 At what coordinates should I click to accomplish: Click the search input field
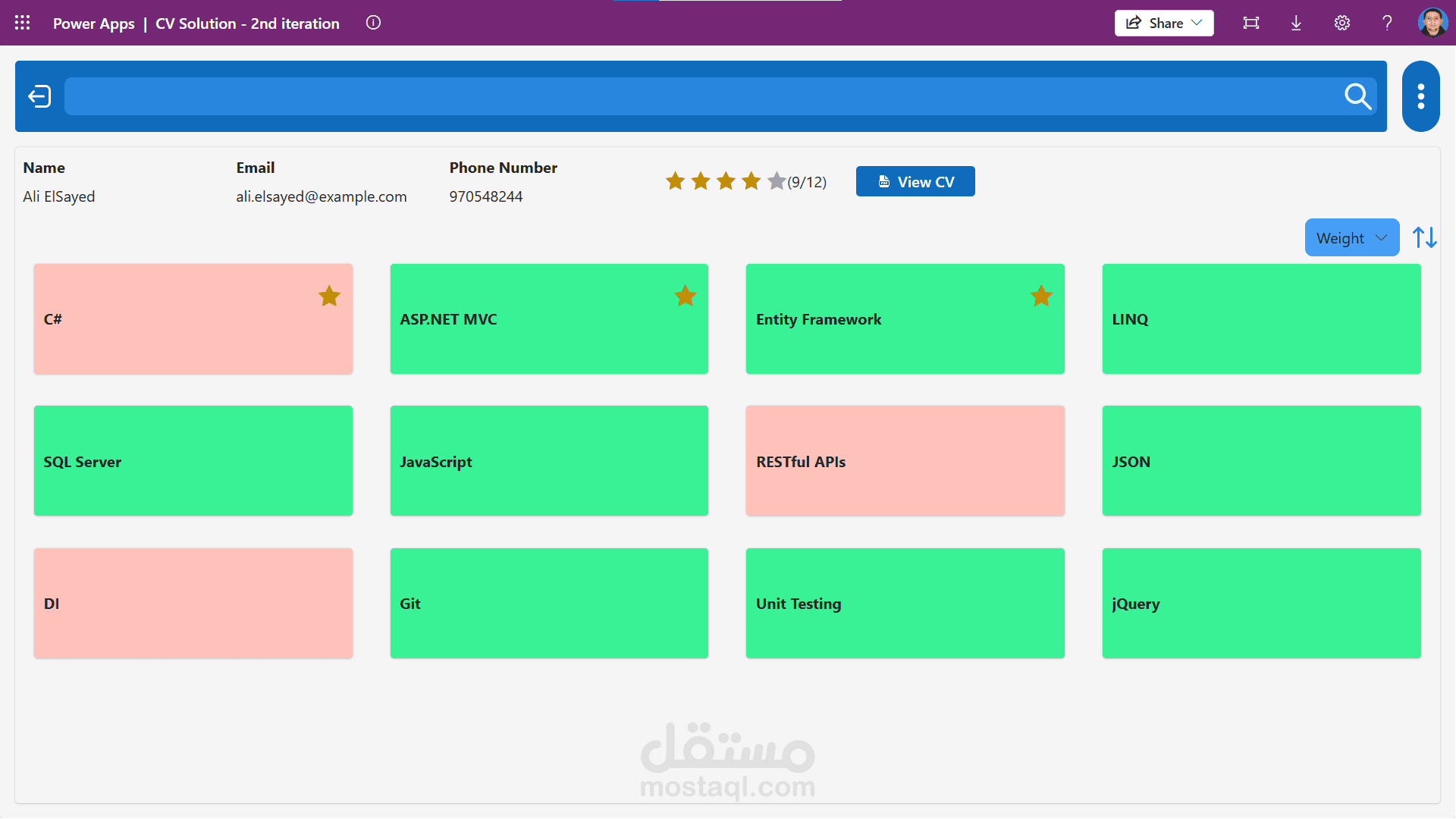(698, 96)
